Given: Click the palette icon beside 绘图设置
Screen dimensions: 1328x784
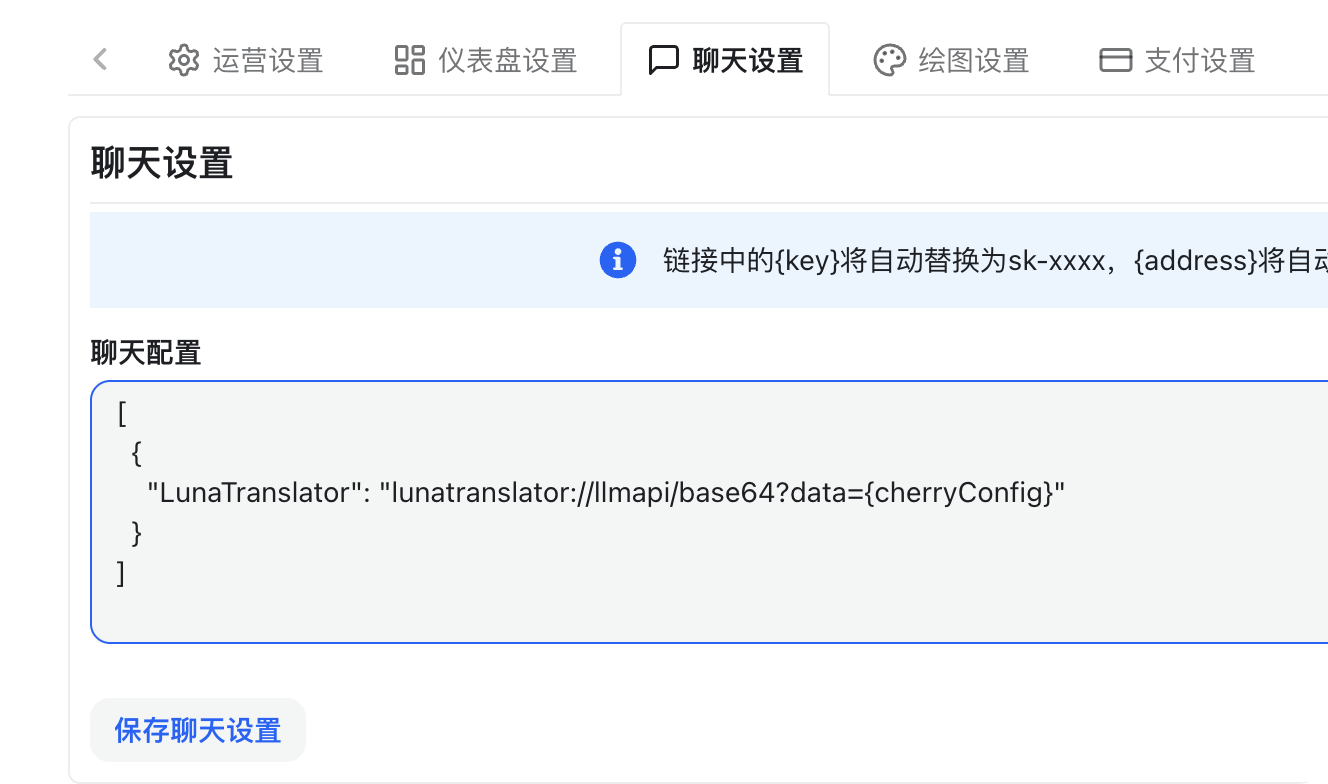Looking at the screenshot, I should click(x=891, y=60).
